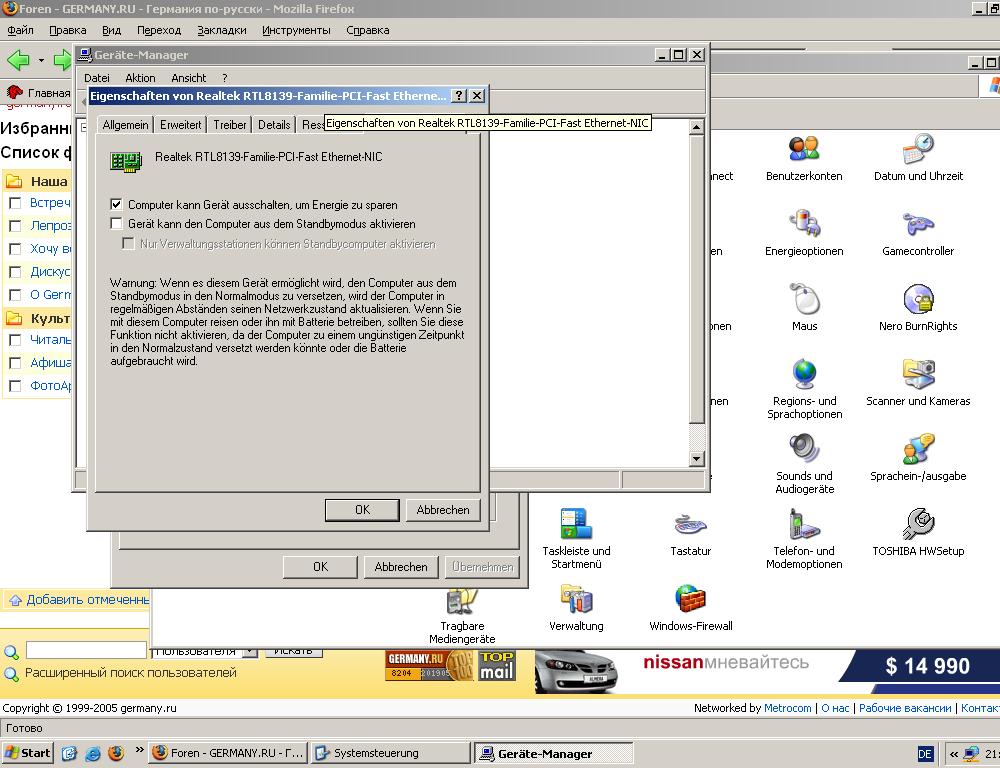
Task: Expand the quick launch overflow chevron
Action: (x=139, y=750)
